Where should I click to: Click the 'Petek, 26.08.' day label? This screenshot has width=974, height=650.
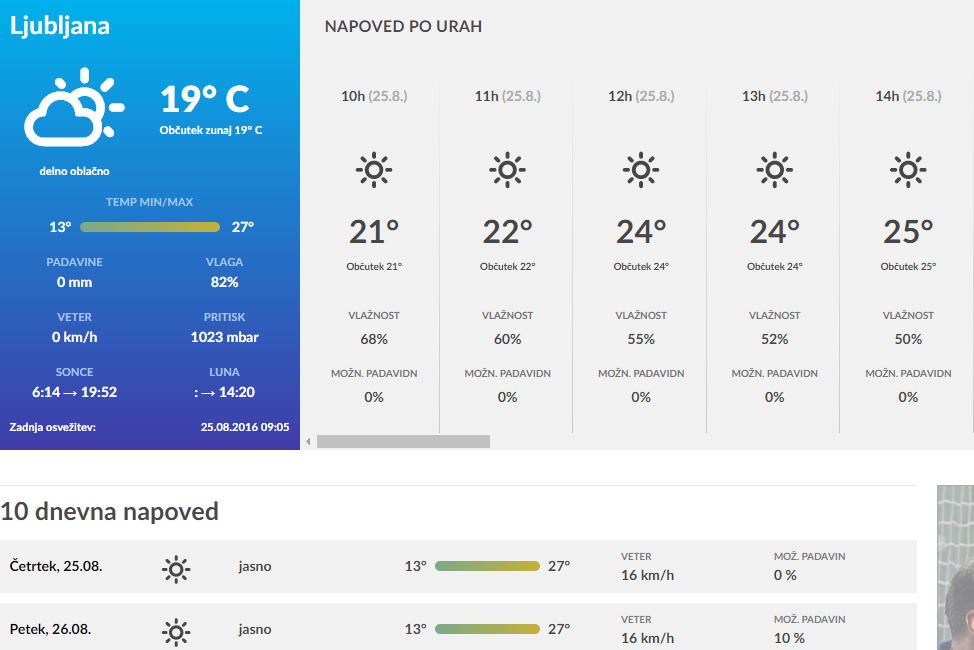(50, 629)
